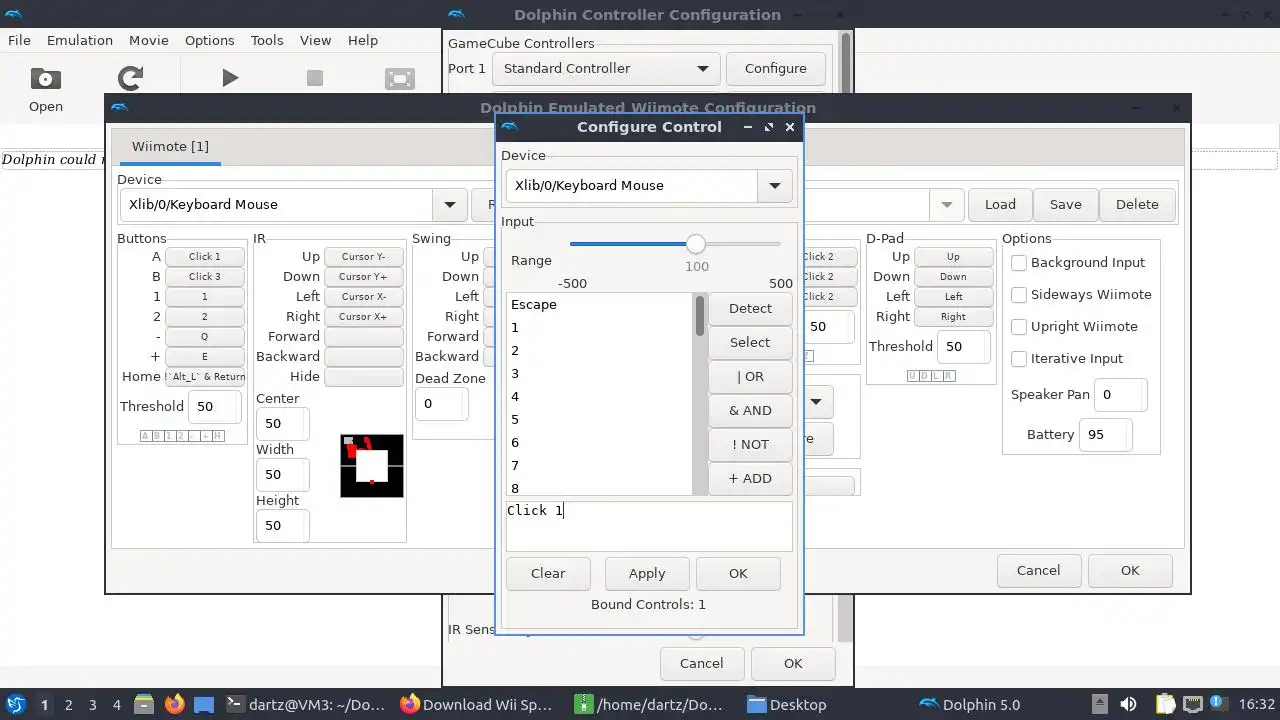Click the dolphin icon in the Configure Control title bar
This screenshot has width=1280, height=720.
click(x=509, y=127)
